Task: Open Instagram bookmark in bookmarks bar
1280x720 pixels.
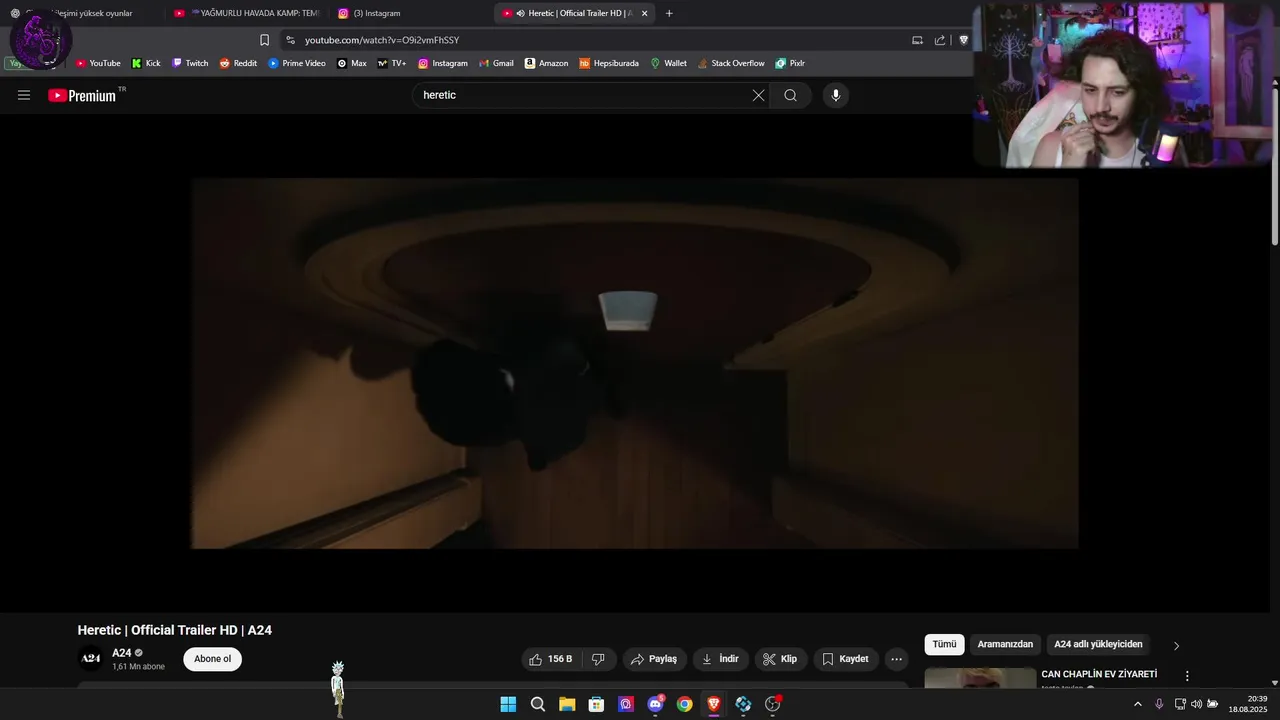Action: [442, 63]
